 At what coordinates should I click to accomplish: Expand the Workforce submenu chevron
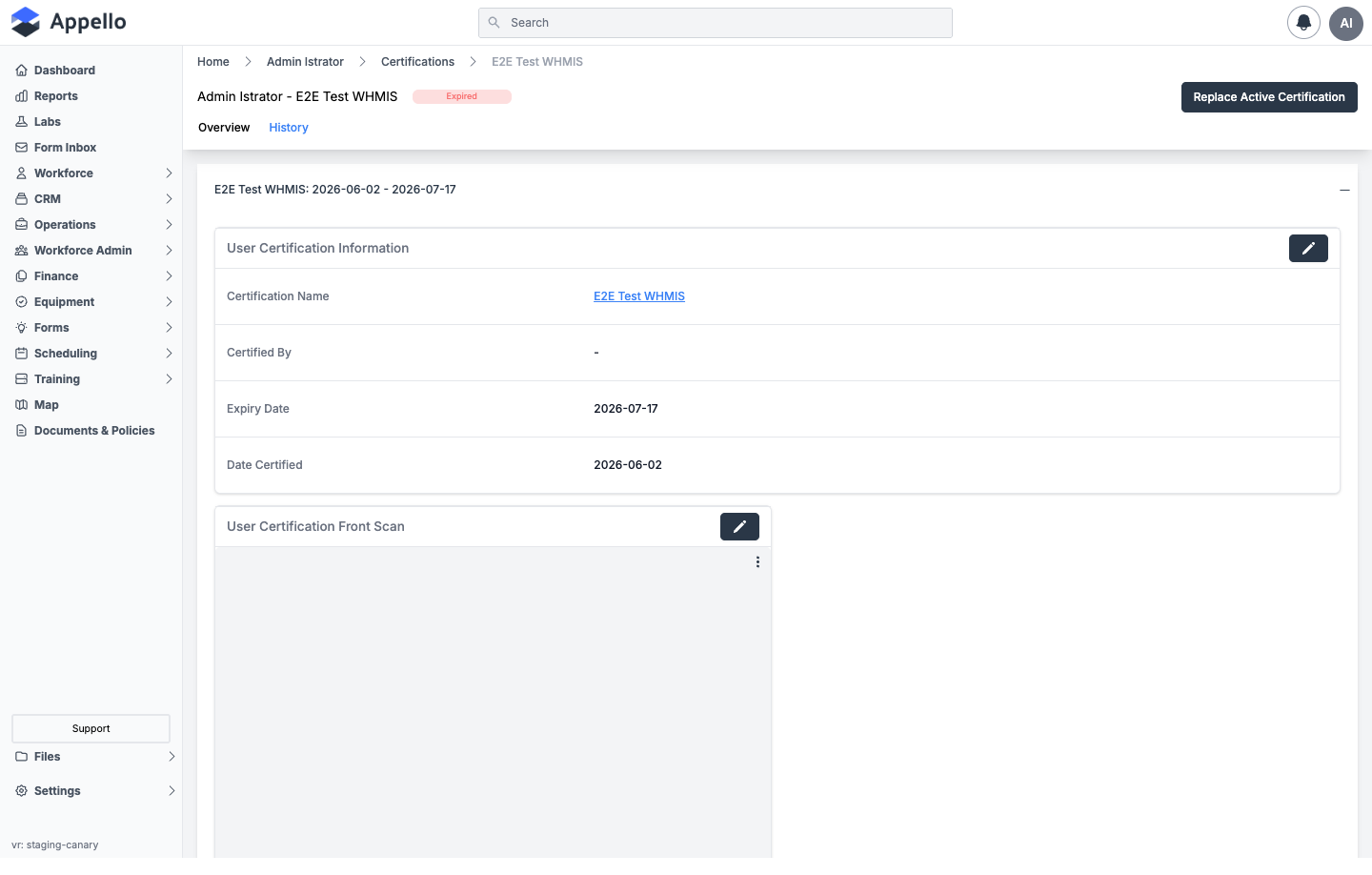pyautogui.click(x=169, y=173)
